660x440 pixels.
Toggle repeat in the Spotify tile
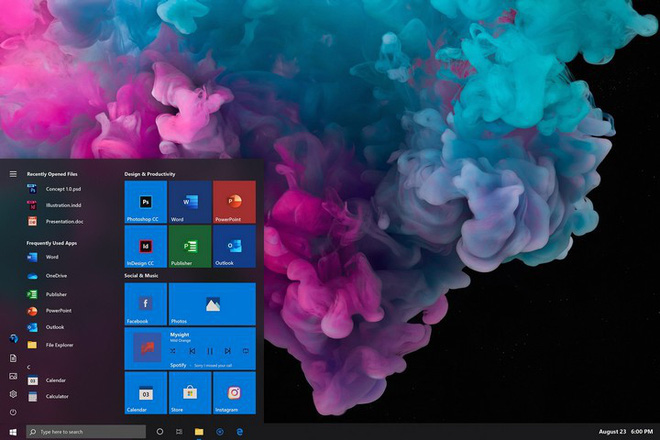[246, 351]
